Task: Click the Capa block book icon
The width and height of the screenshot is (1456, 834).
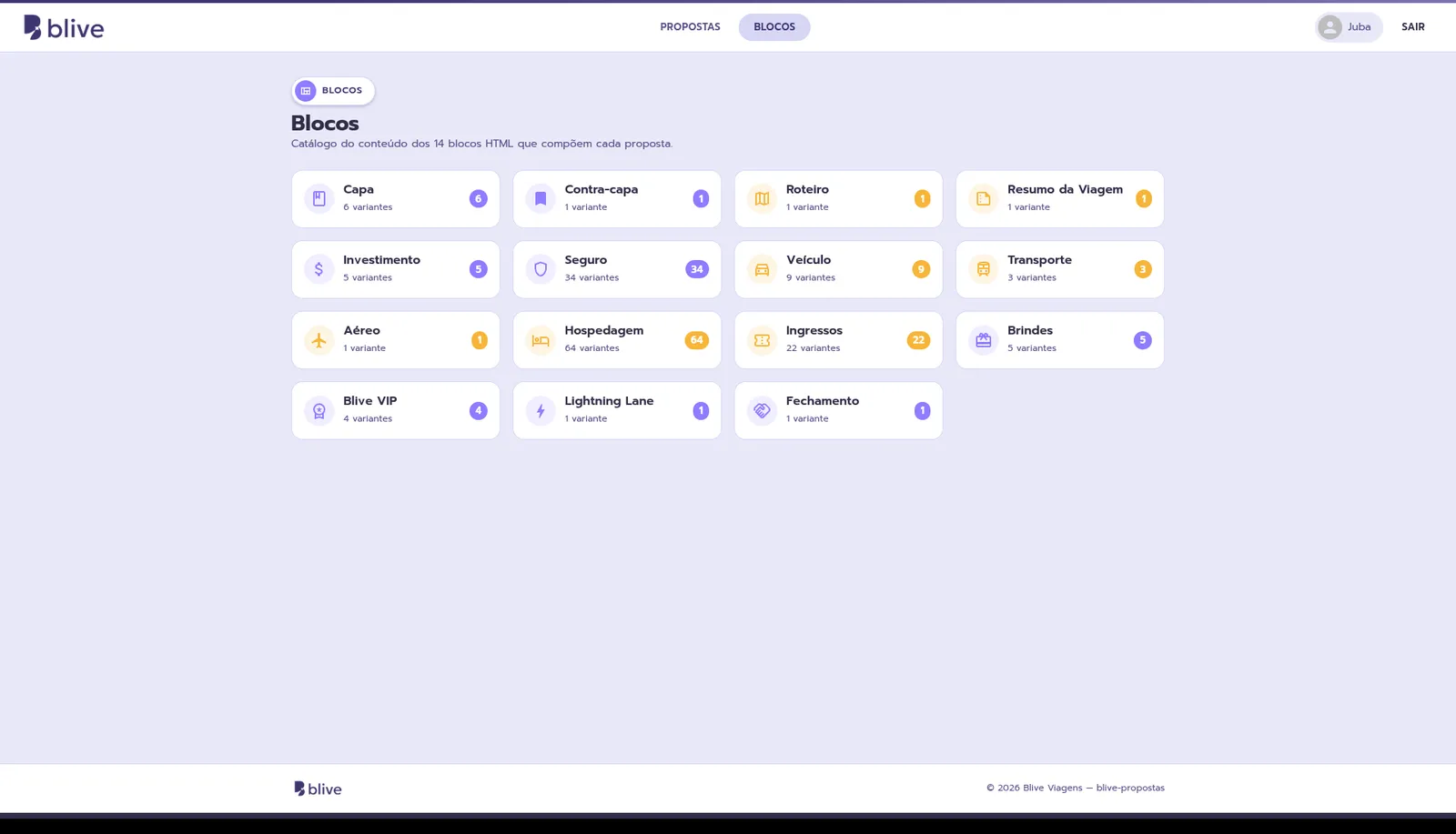Action: click(x=318, y=198)
